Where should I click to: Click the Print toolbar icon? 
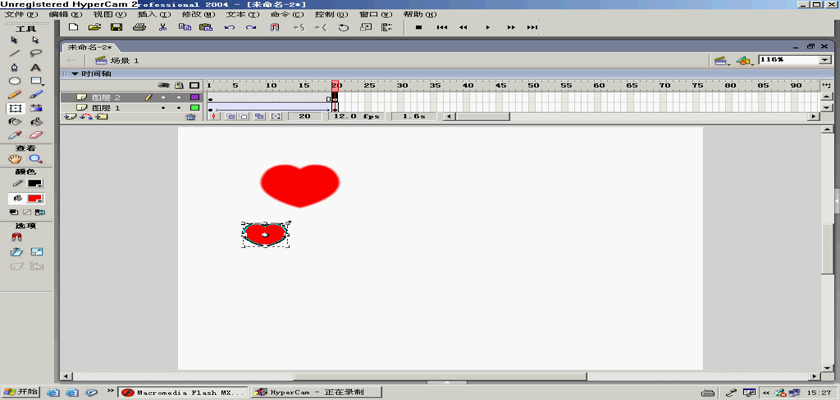[139, 27]
